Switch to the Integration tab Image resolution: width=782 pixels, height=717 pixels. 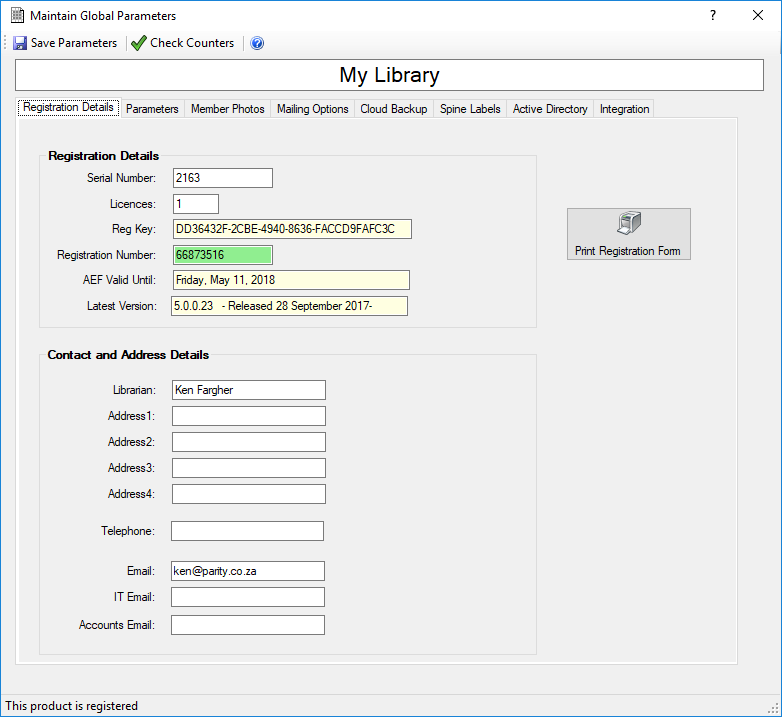624,109
